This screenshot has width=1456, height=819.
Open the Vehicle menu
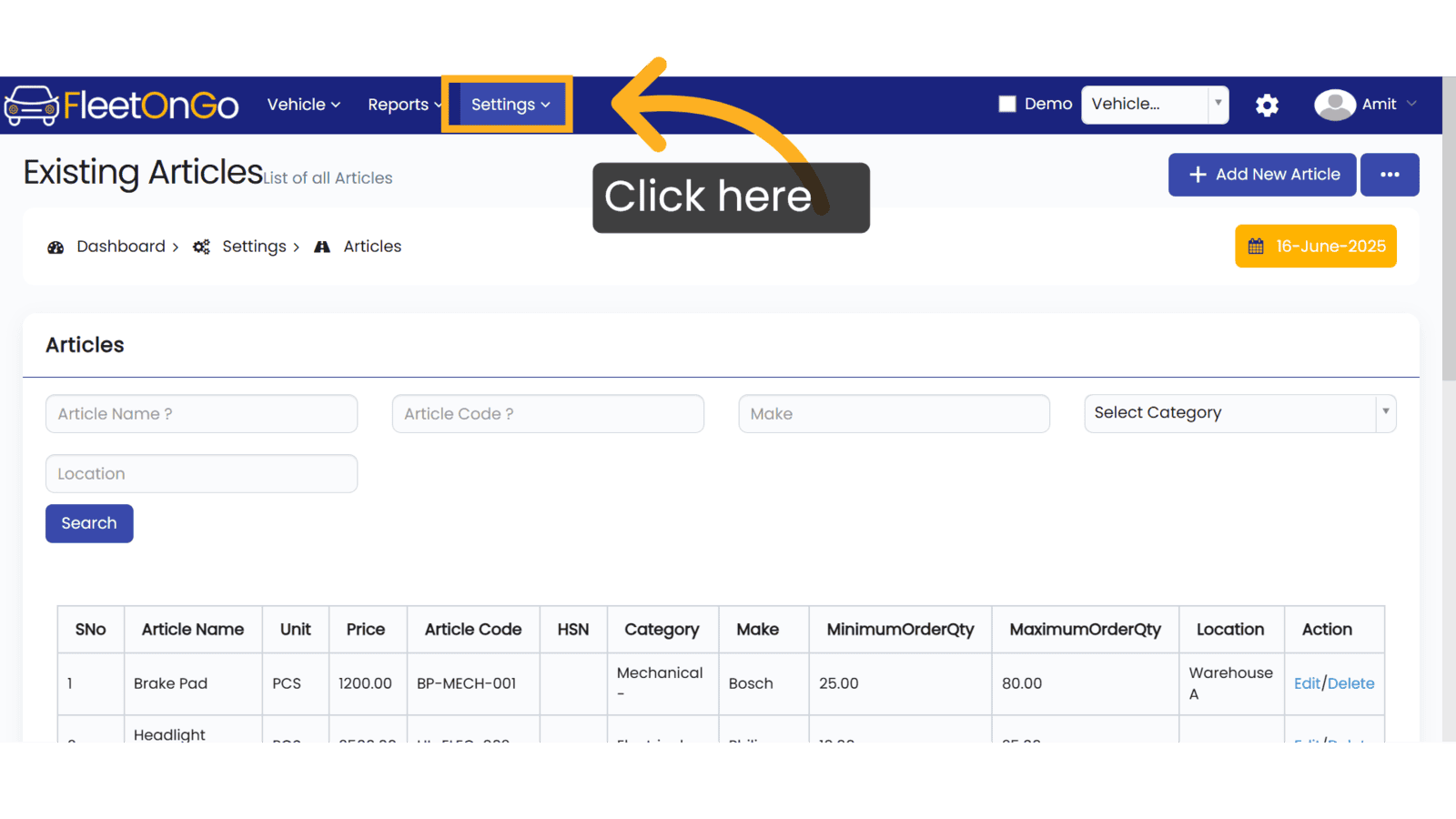pos(304,105)
